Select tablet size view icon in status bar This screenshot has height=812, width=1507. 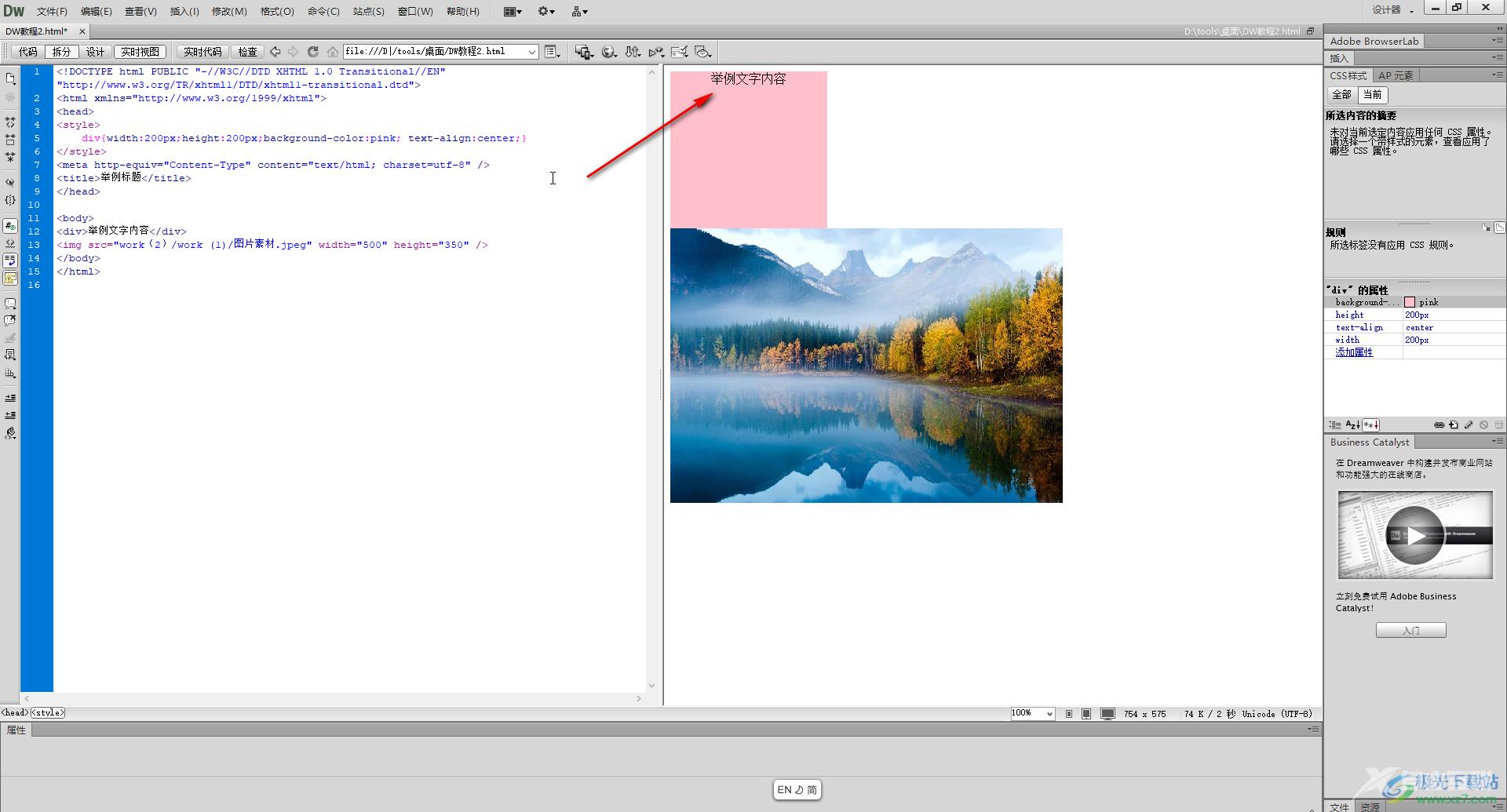(x=1086, y=714)
